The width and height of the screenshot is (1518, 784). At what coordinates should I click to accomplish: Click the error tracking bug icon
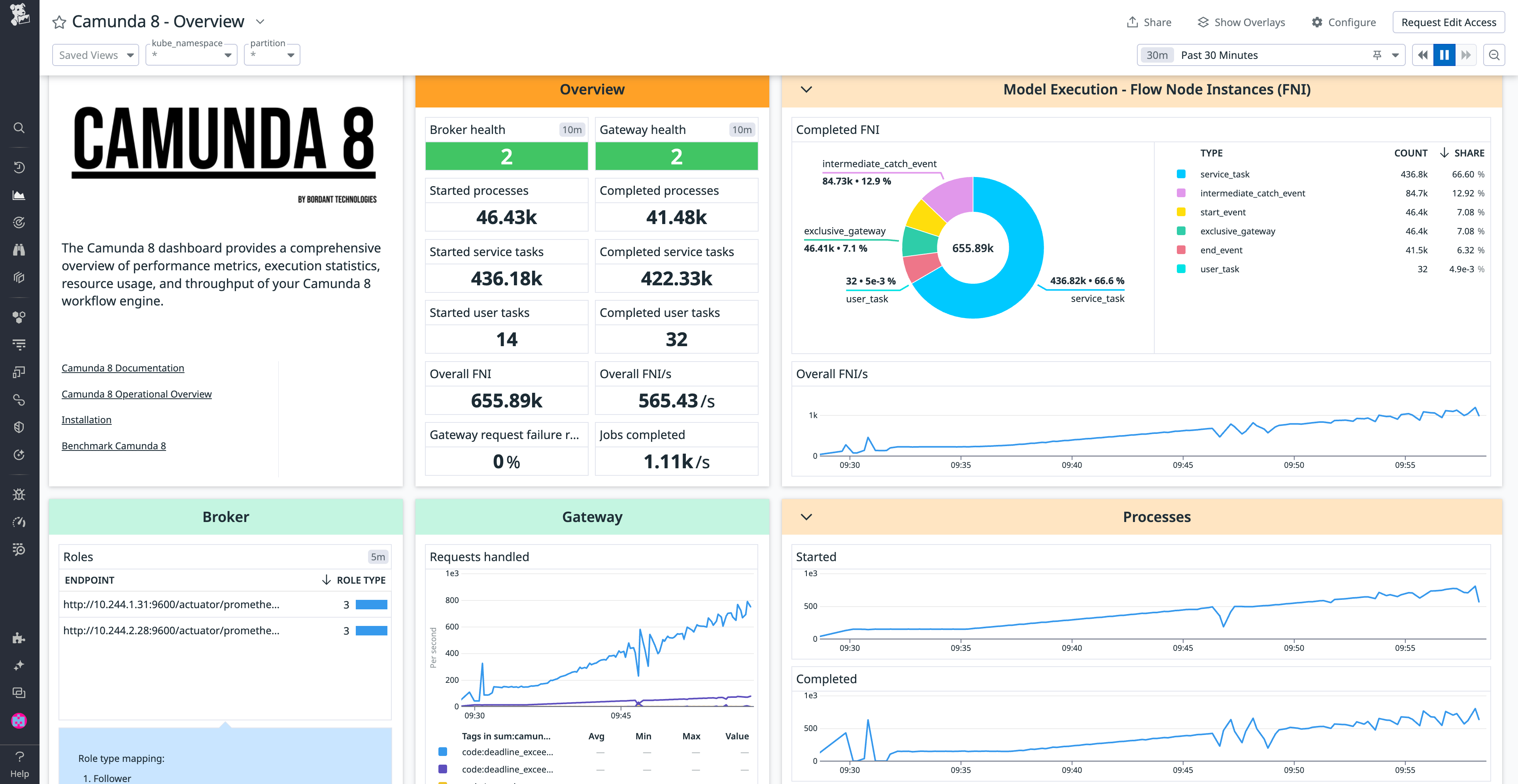tap(19, 494)
